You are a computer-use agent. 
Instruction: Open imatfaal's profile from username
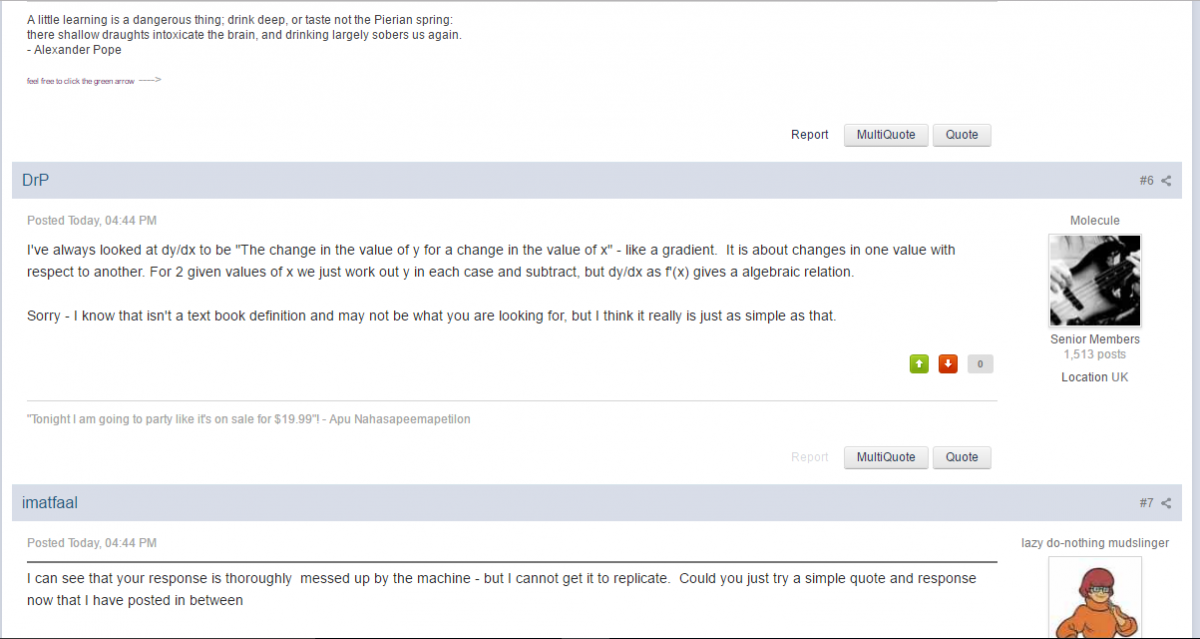click(50, 503)
